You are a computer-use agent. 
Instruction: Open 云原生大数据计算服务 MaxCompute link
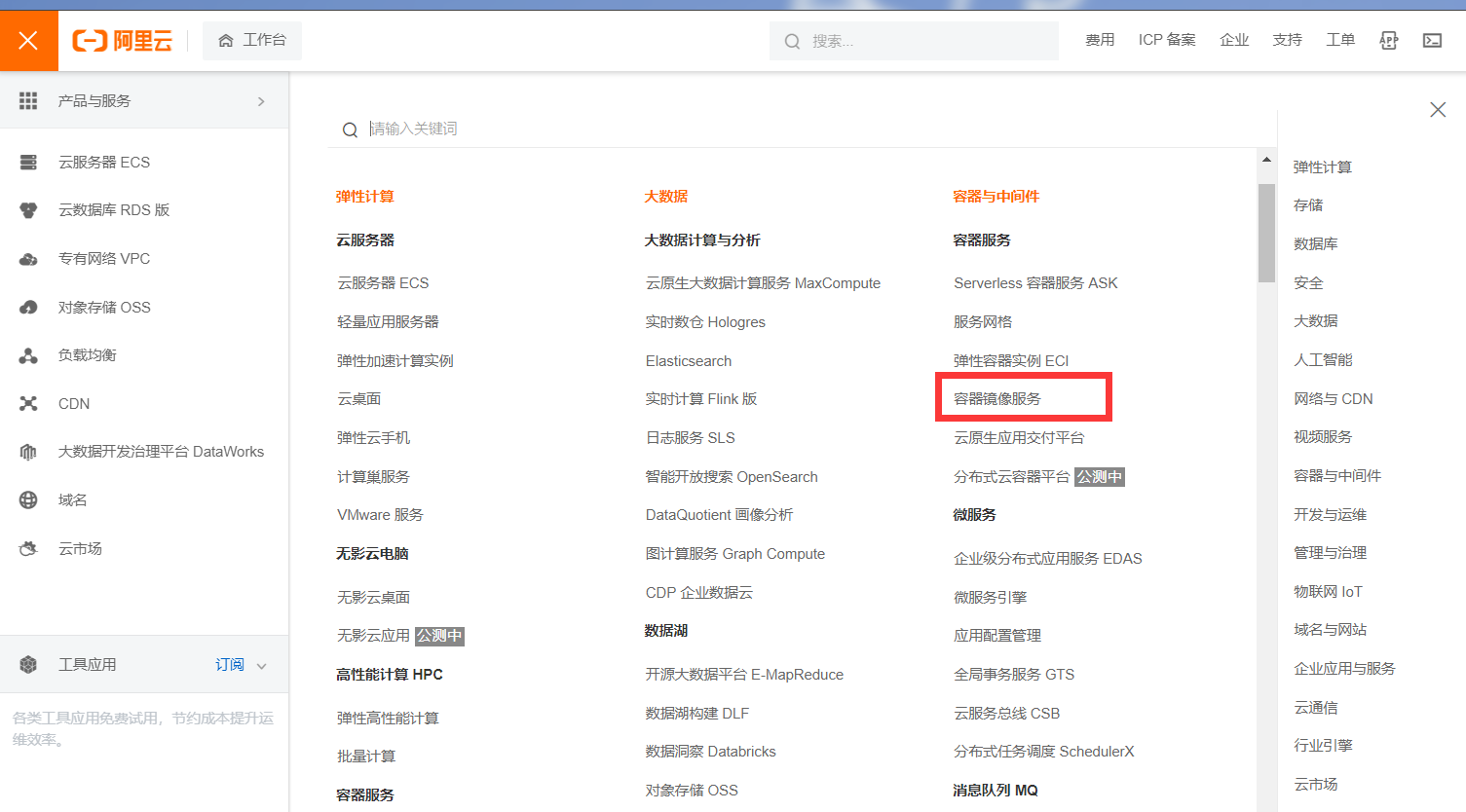pos(763,283)
